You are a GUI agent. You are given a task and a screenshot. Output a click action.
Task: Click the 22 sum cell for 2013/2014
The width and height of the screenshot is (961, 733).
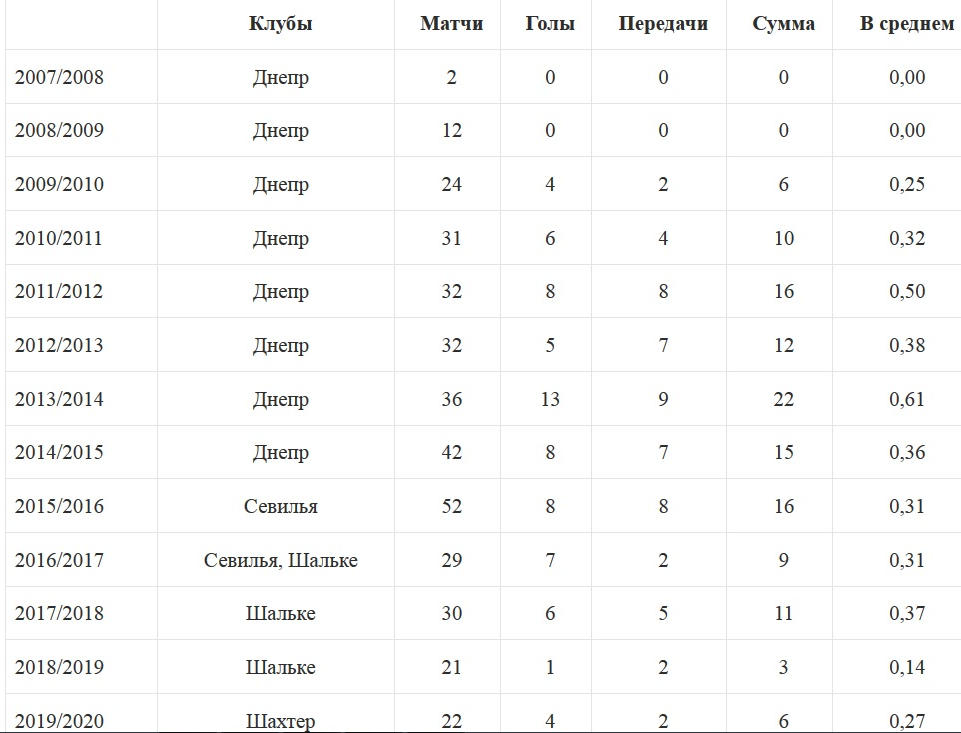tap(783, 399)
